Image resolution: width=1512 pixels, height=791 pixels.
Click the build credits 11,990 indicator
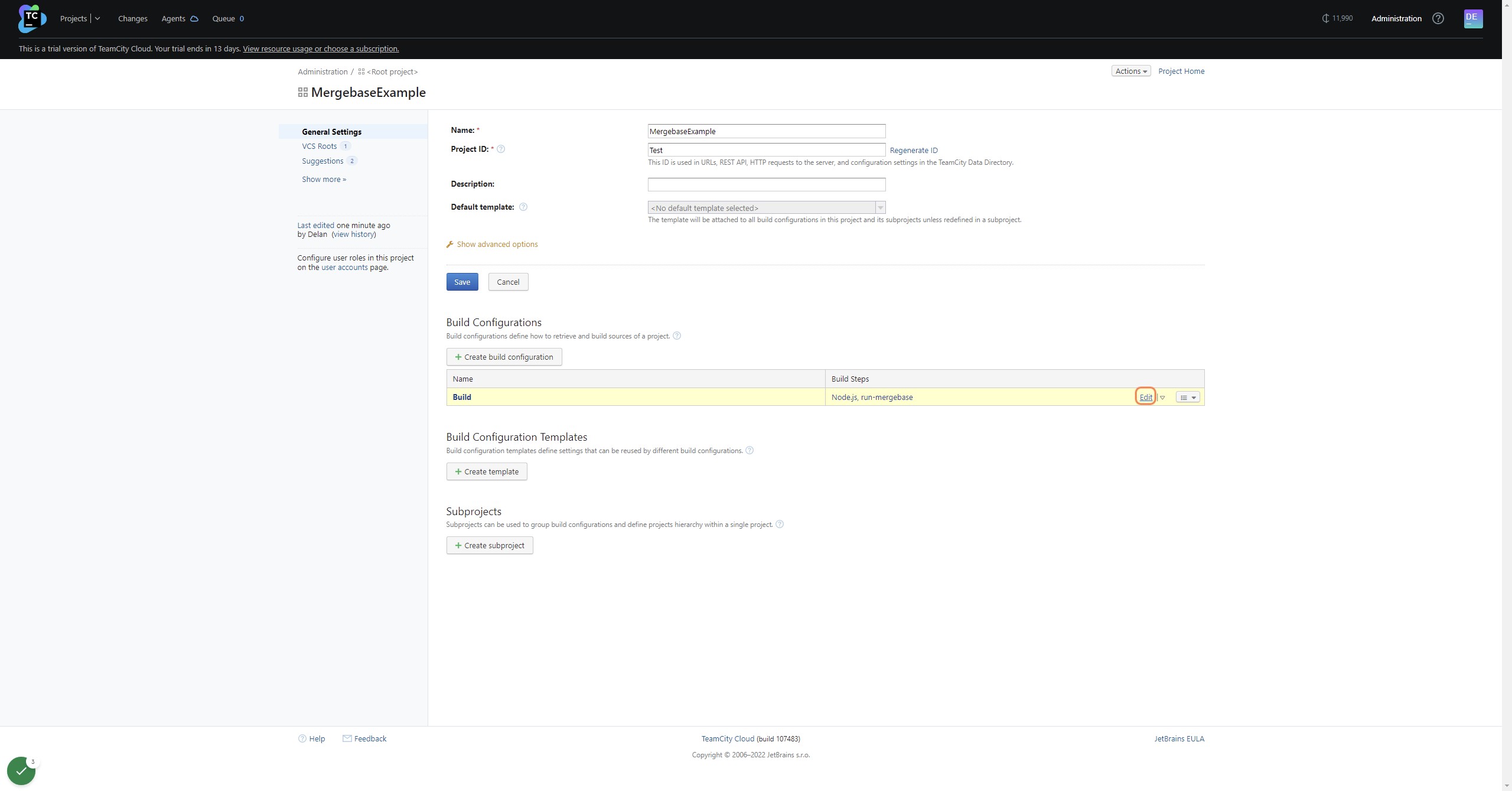click(x=1337, y=18)
